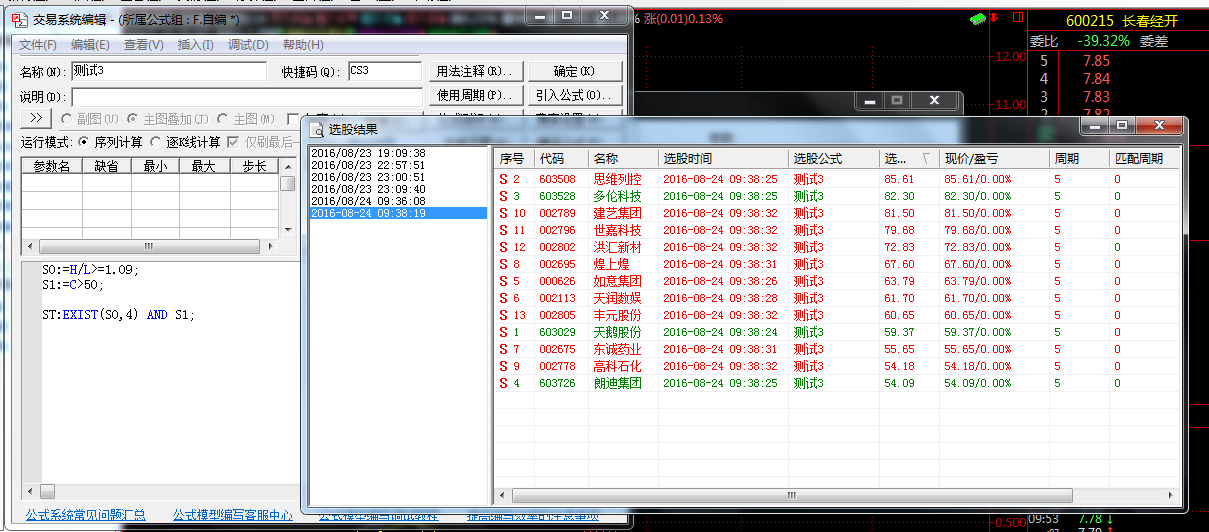The height and width of the screenshot is (532, 1209).
Task: Click the parameter table horizontal scrollbar
Action: (x=151, y=246)
